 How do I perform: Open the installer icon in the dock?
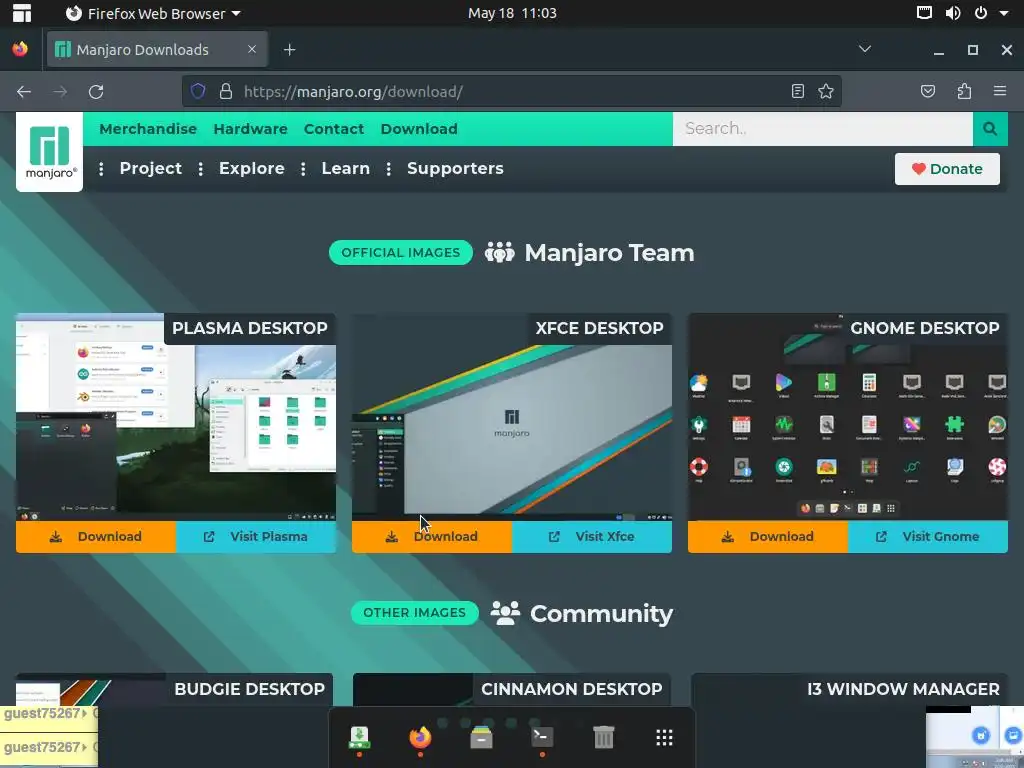(x=359, y=737)
